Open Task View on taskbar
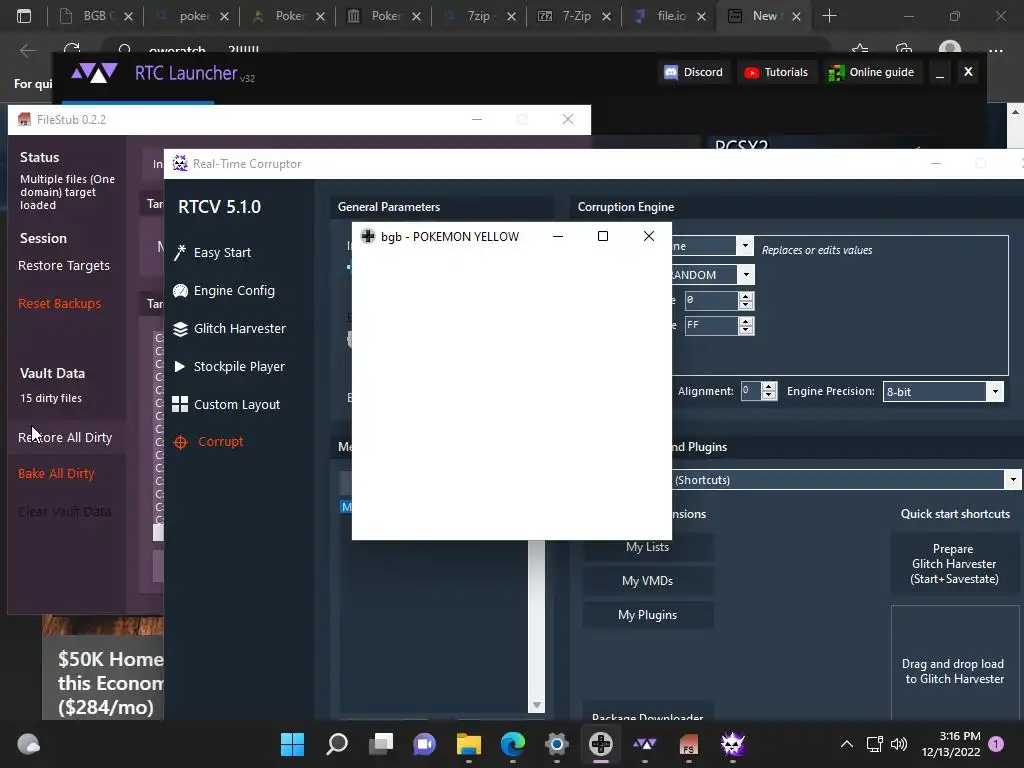This screenshot has height=768, width=1024. coord(381,744)
